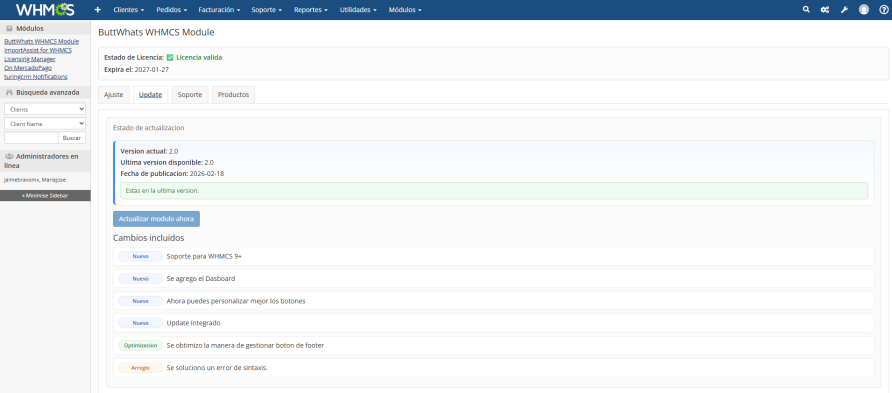Screen dimensions: 892x393
Task: Switch to the Soporte tab
Action: [190, 95]
